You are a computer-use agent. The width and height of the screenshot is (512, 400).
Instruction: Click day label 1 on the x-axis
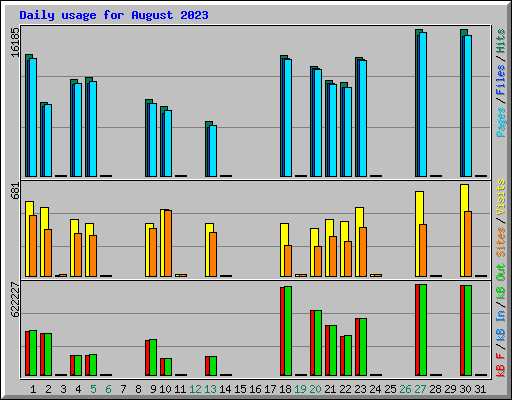coord(33,389)
